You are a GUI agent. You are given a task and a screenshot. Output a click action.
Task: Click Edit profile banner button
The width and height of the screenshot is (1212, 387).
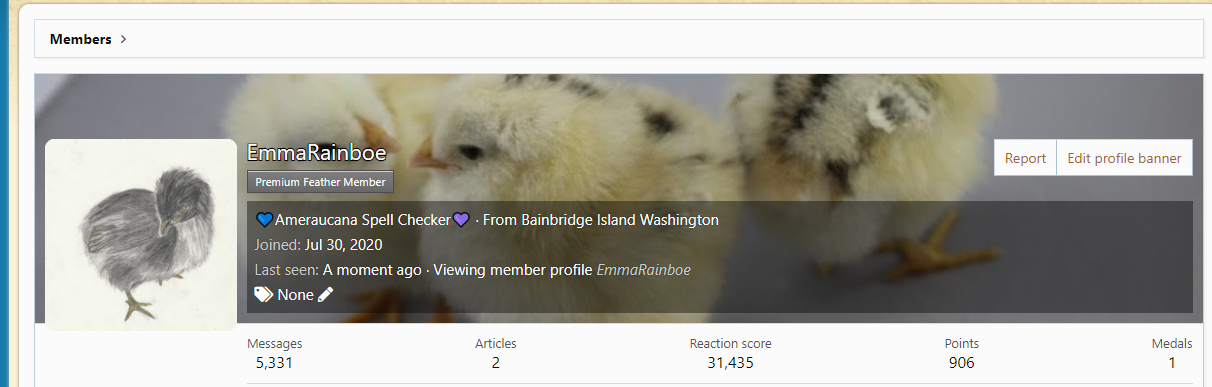pyautogui.click(x=1124, y=158)
